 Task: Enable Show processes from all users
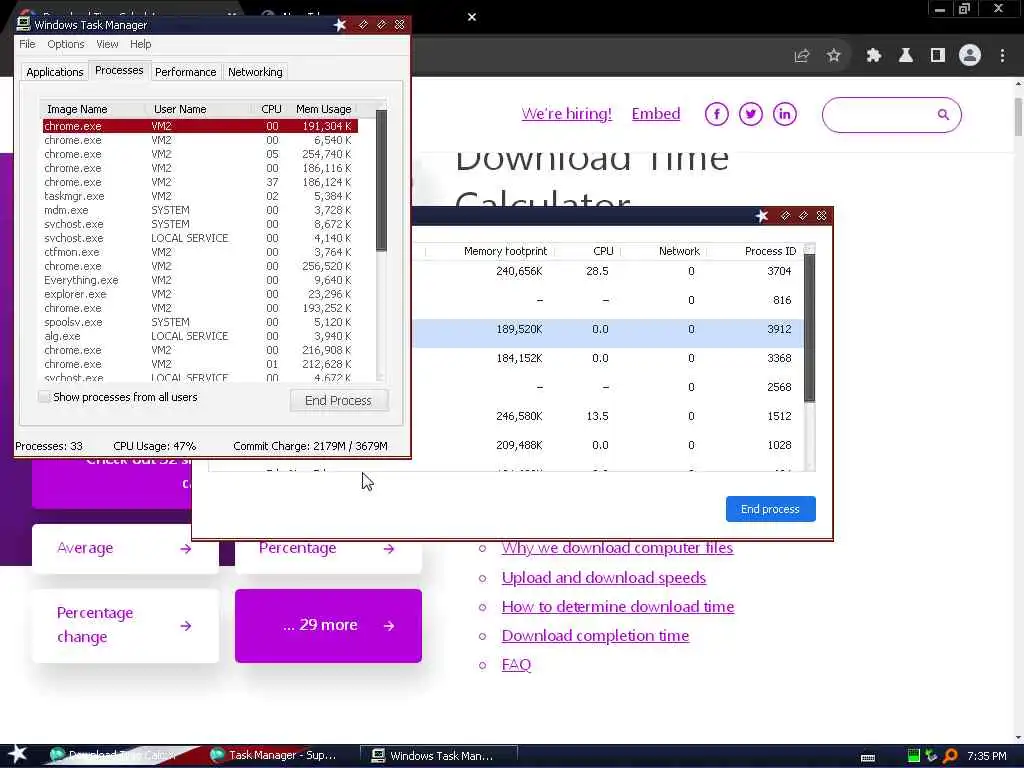44,397
